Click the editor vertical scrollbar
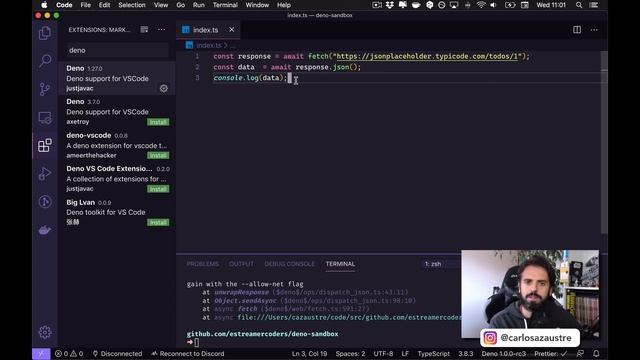This screenshot has height=360, width=640. pyautogui.click(x=604, y=143)
